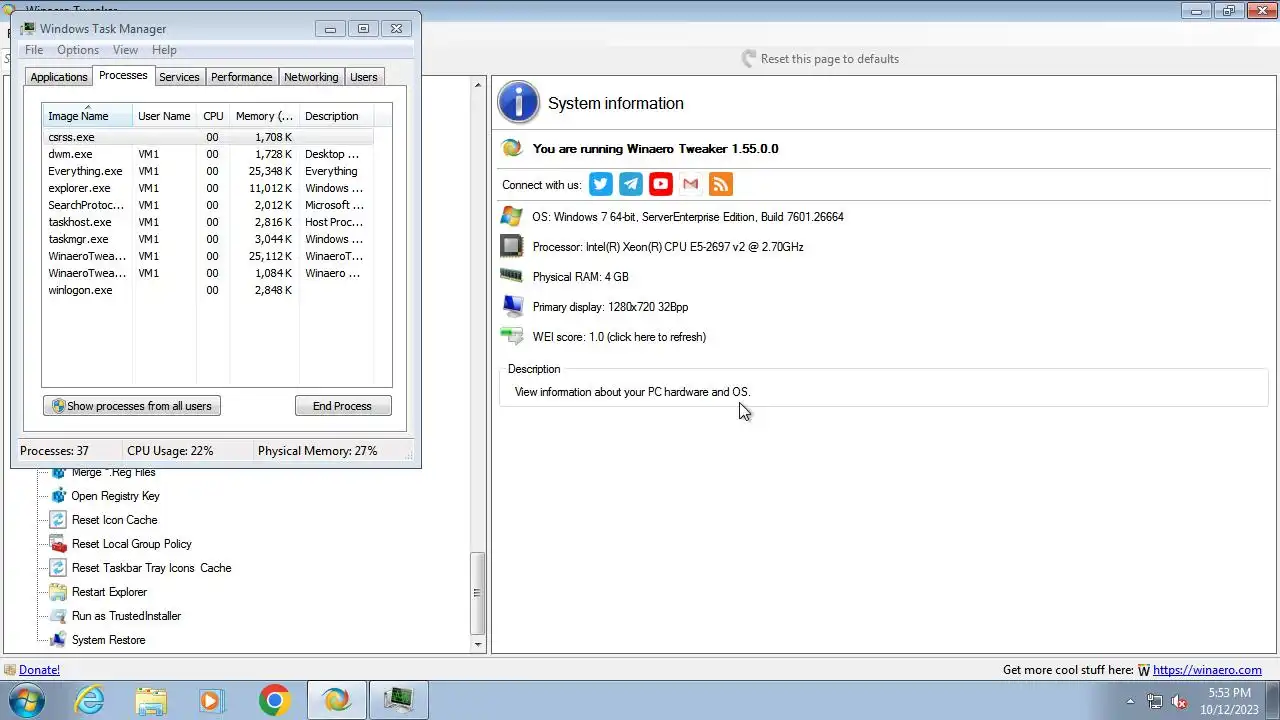Sort processes by Memory column
Viewport: 1280px width, 720px height.
[x=264, y=116]
